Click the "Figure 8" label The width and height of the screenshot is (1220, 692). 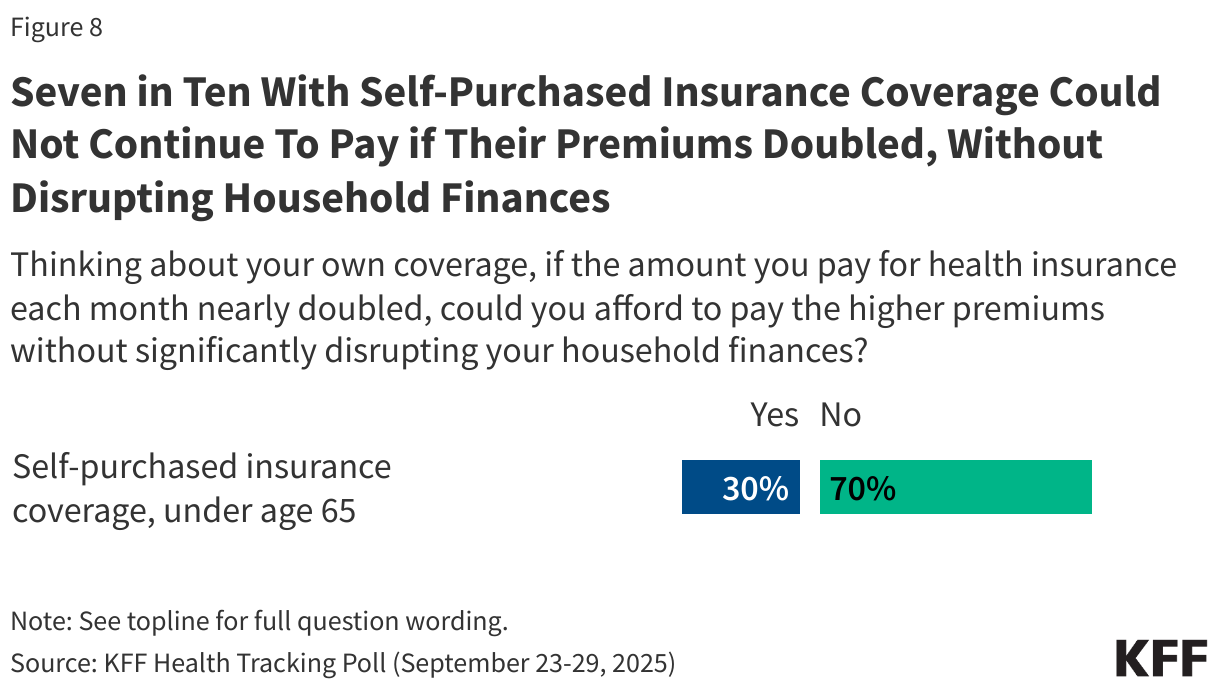point(56,28)
